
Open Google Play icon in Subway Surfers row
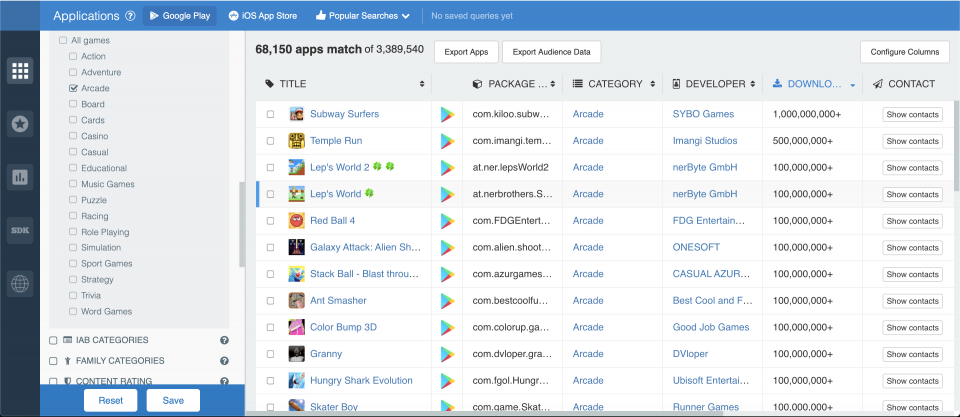click(448, 115)
